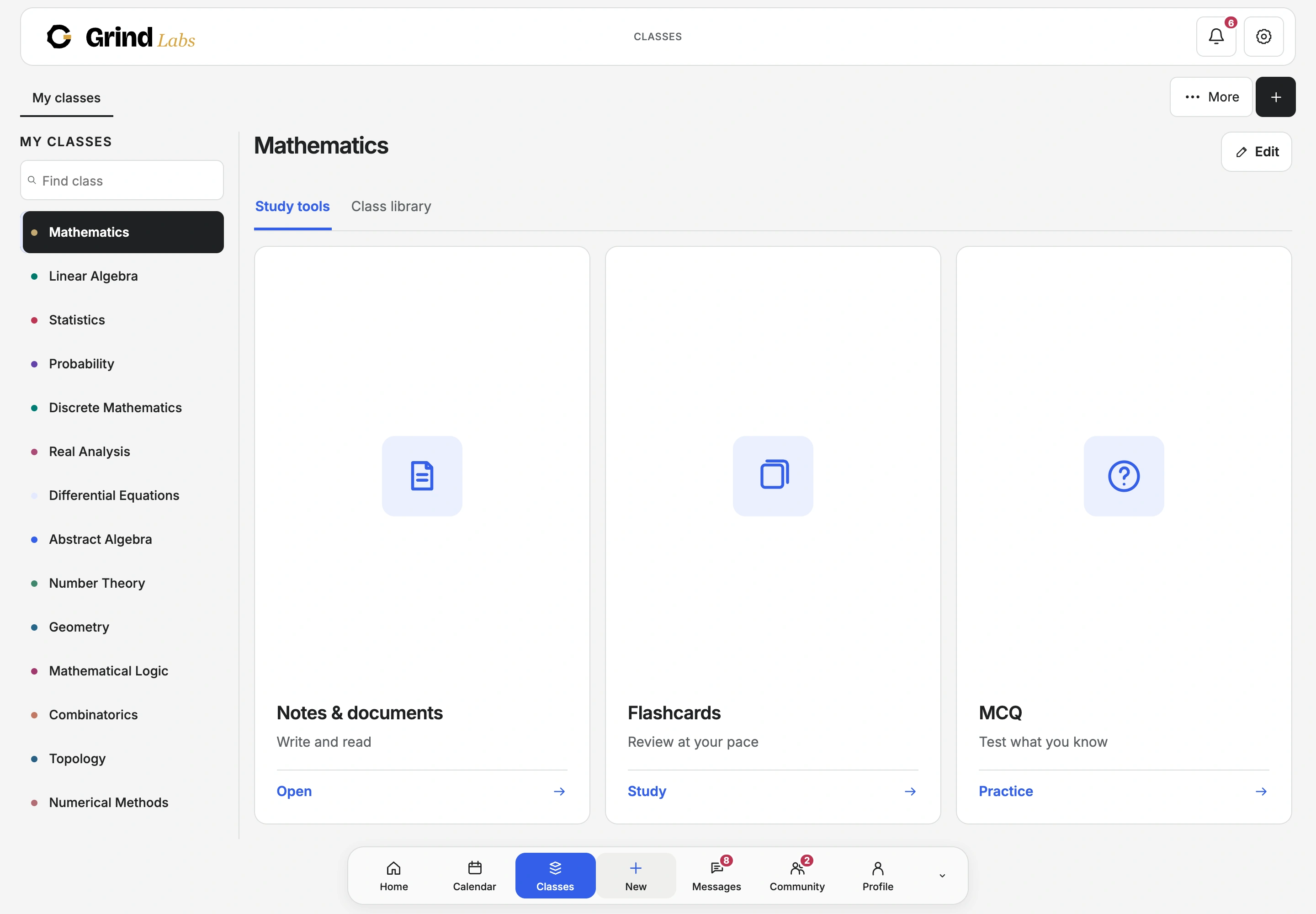Select Combinatorics class

point(122,715)
